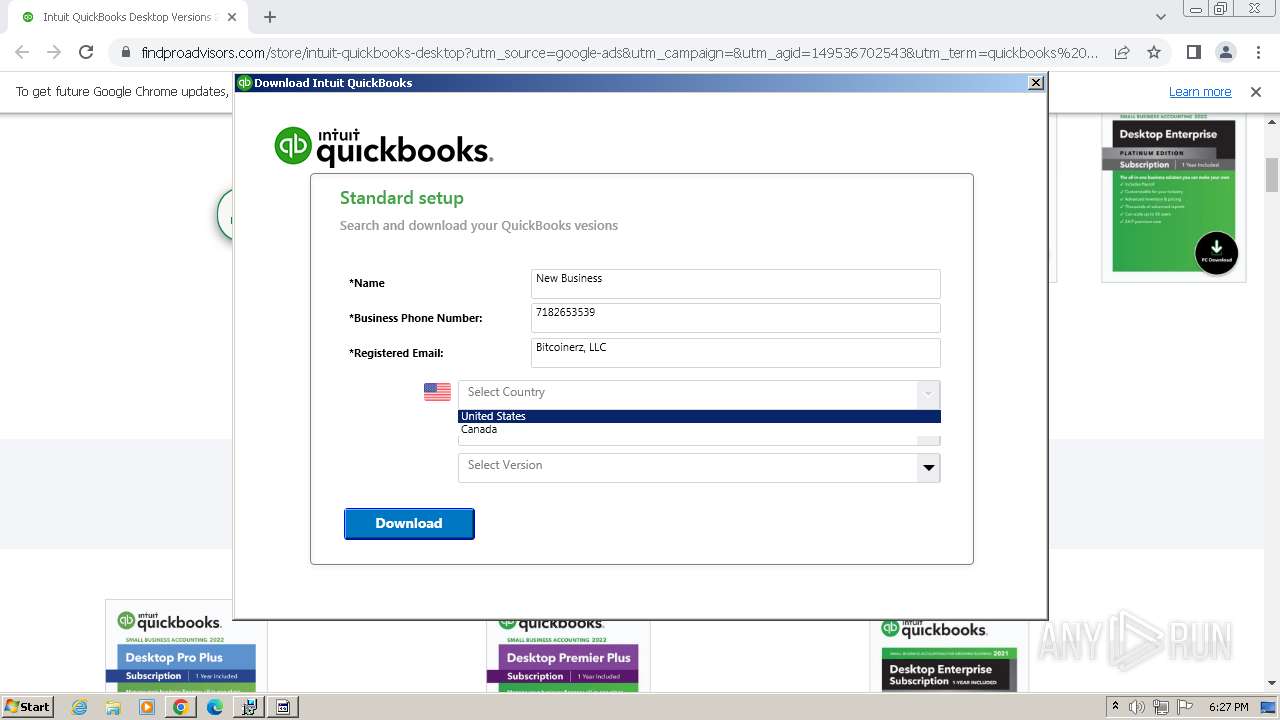Go back with the browser back arrow
The image size is (1280, 720).
(x=22, y=52)
